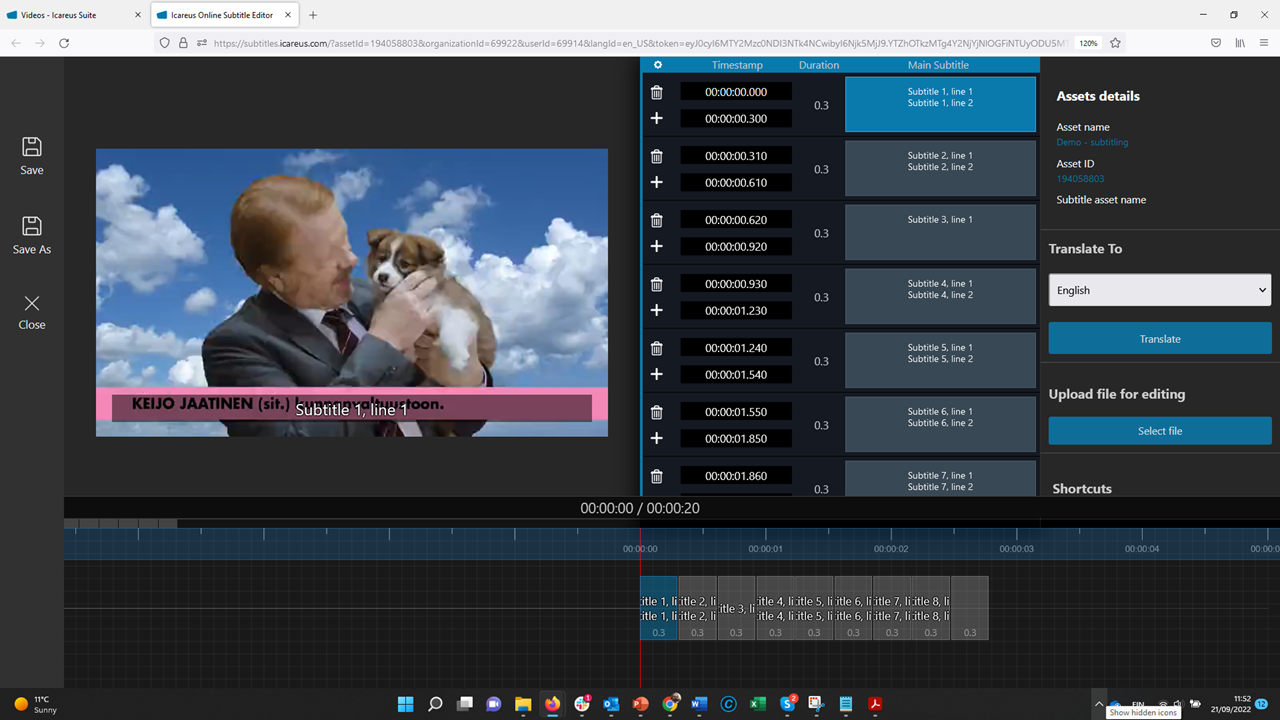Click the video preview thumbnail

pyautogui.click(x=352, y=292)
